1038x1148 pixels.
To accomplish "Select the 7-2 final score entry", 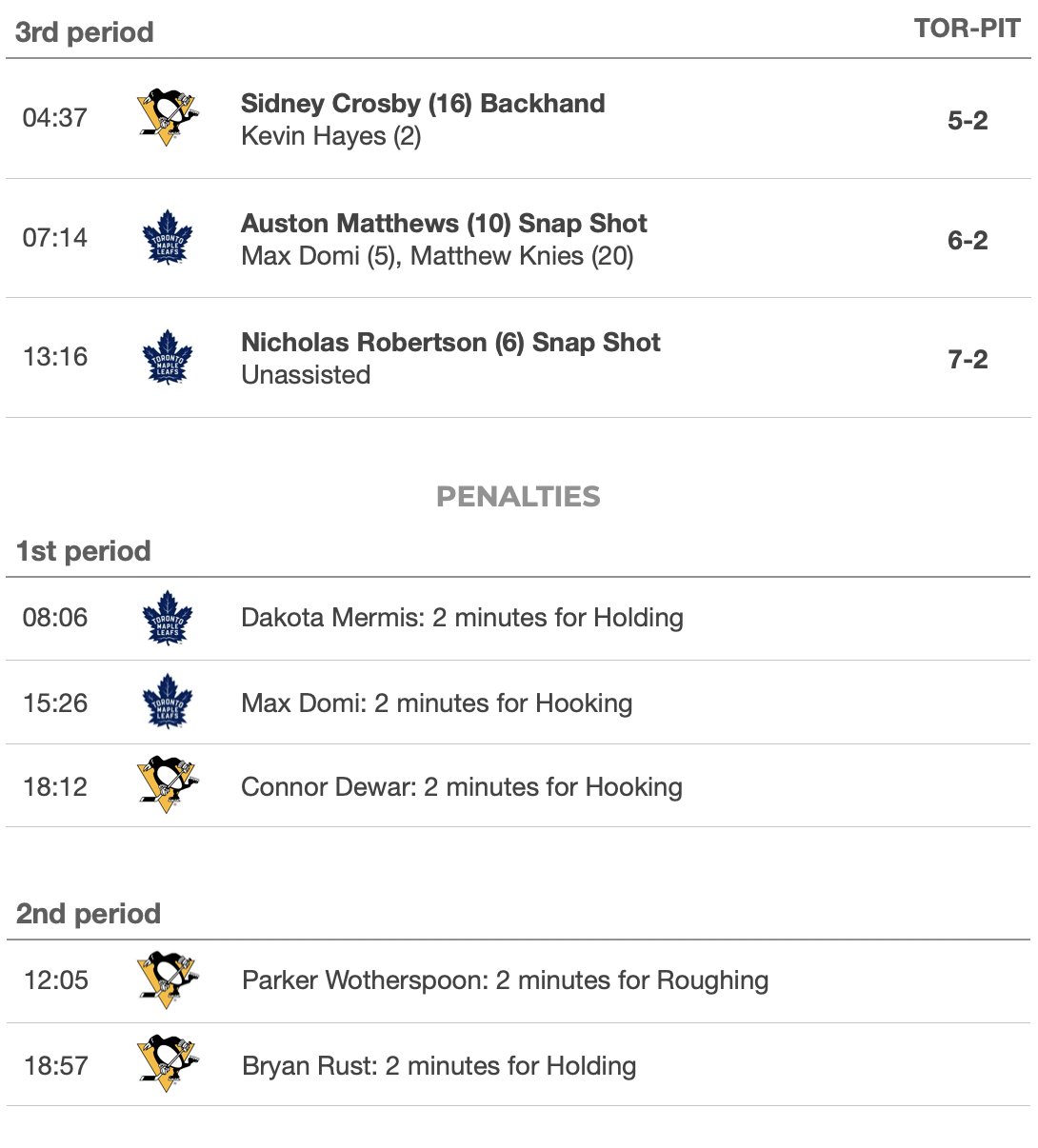I will click(968, 359).
